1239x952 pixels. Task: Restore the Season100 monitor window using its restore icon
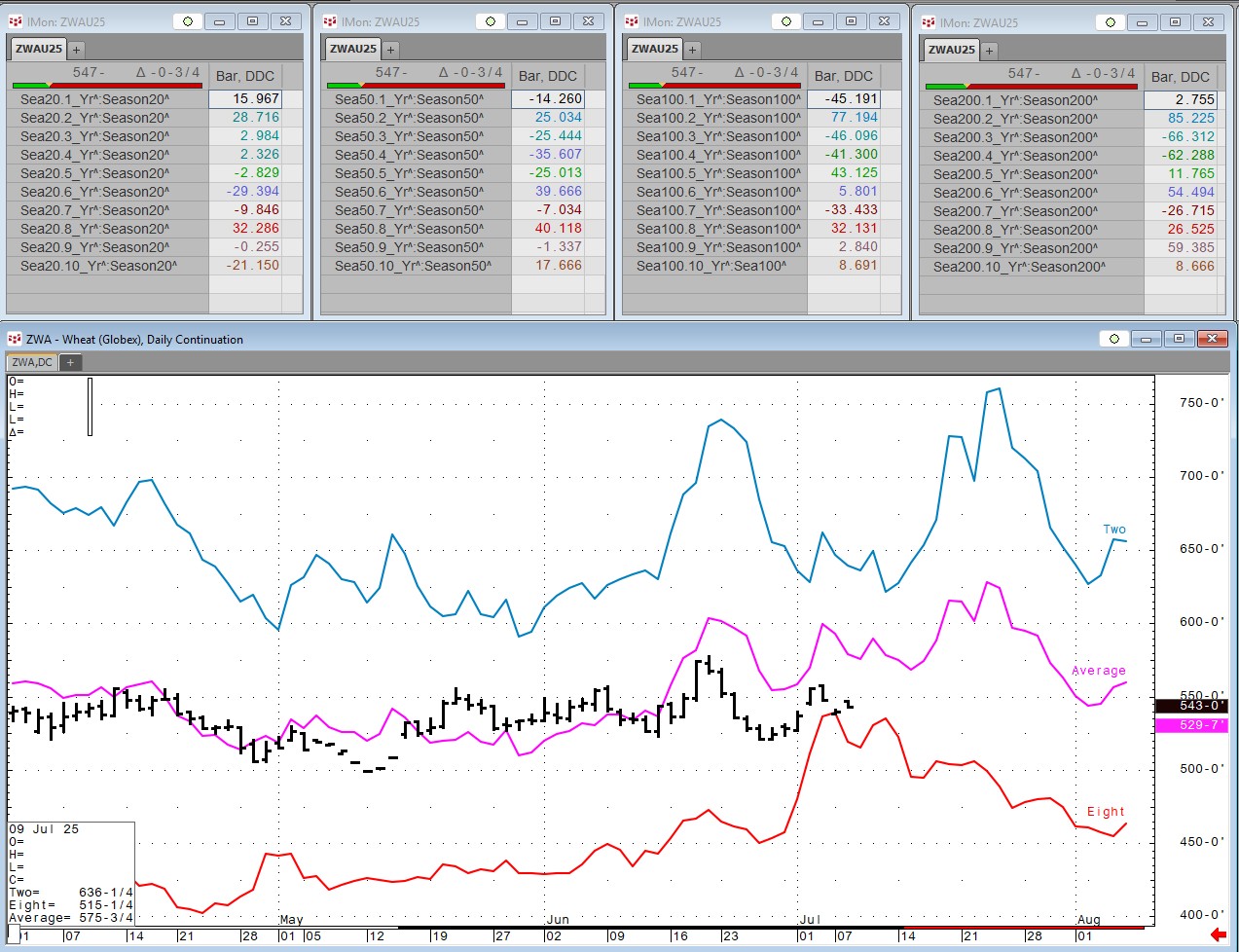coord(851,21)
